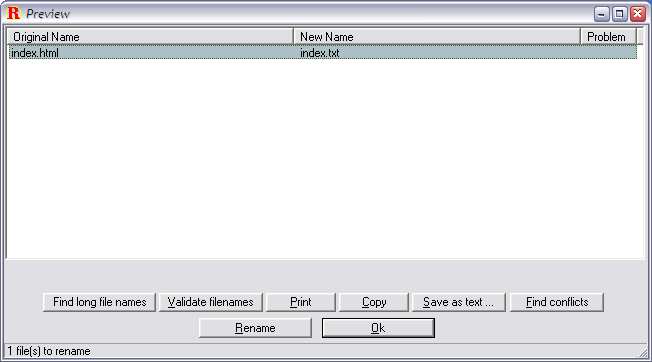The image size is (652, 362).
Task: Select index.html in the Original Name column
Action: (x=35, y=53)
